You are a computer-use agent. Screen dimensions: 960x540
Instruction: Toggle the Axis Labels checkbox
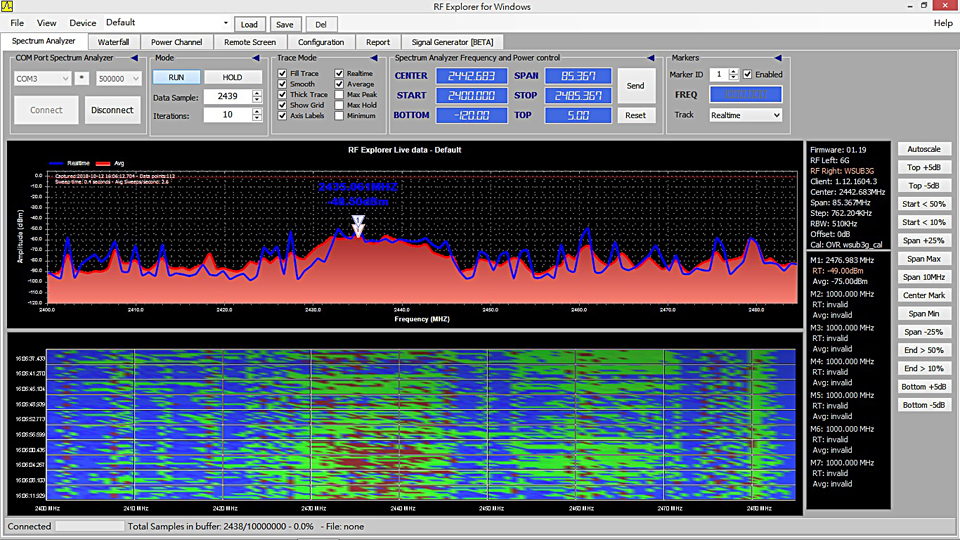(282, 115)
